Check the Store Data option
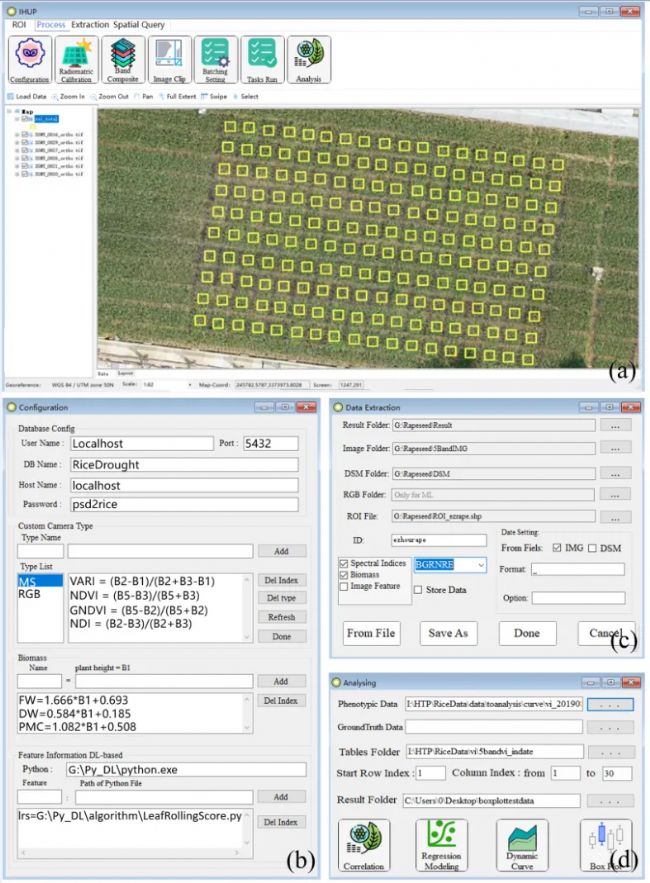The image size is (650, 883). coord(418,590)
